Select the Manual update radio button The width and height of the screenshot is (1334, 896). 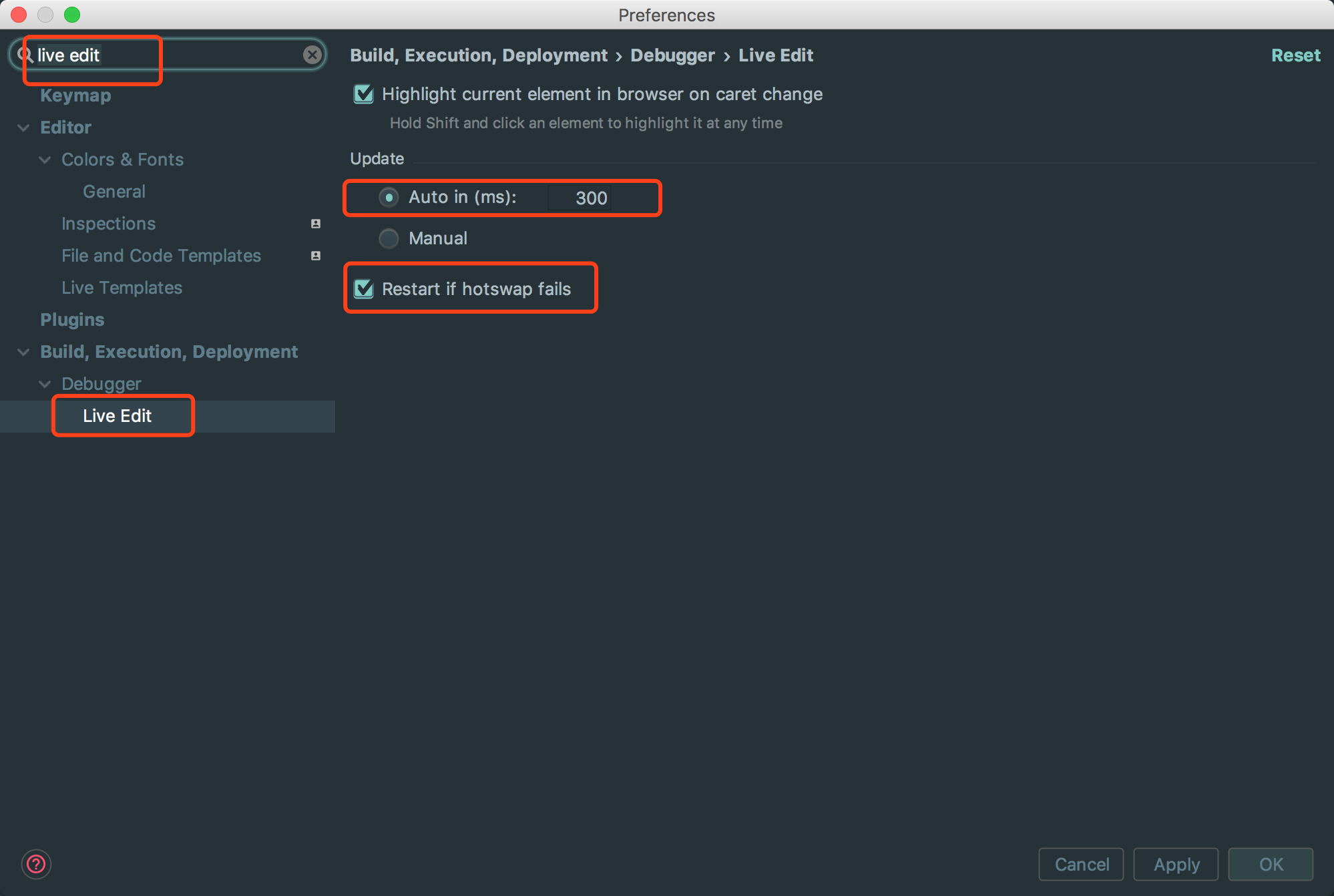pyautogui.click(x=389, y=238)
